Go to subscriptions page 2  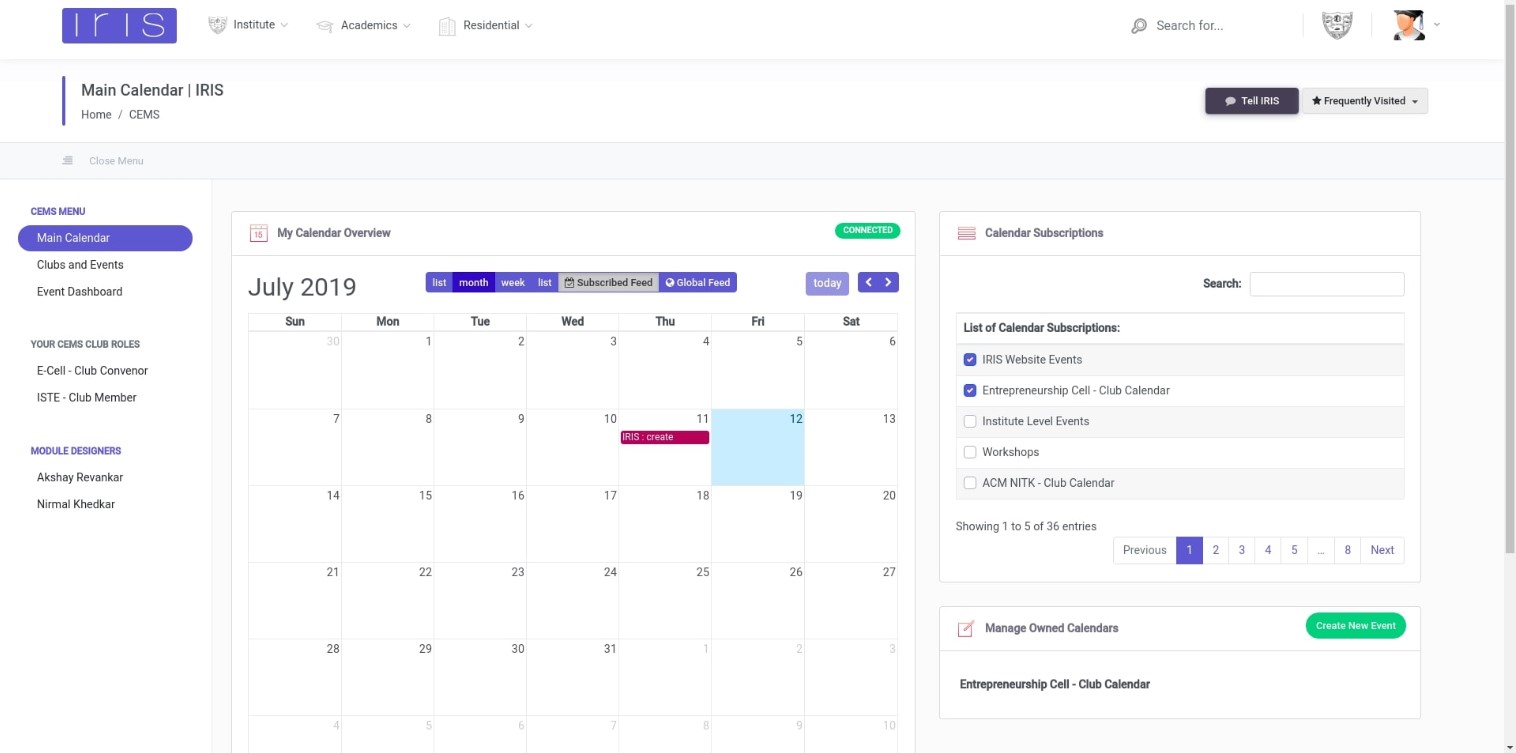[x=1215, y=550]
